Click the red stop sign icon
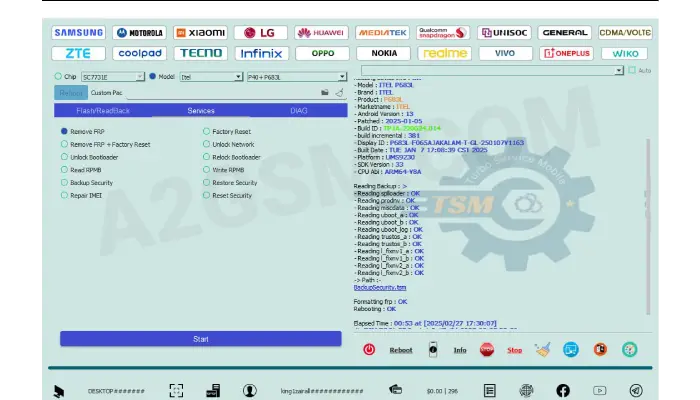The image size is (700, 400). [x=487, y=350]
